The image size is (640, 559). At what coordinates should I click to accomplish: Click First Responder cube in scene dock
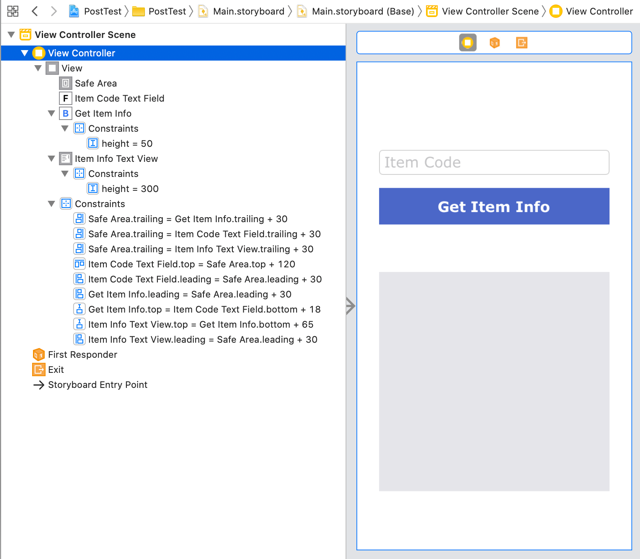[495, 42]
